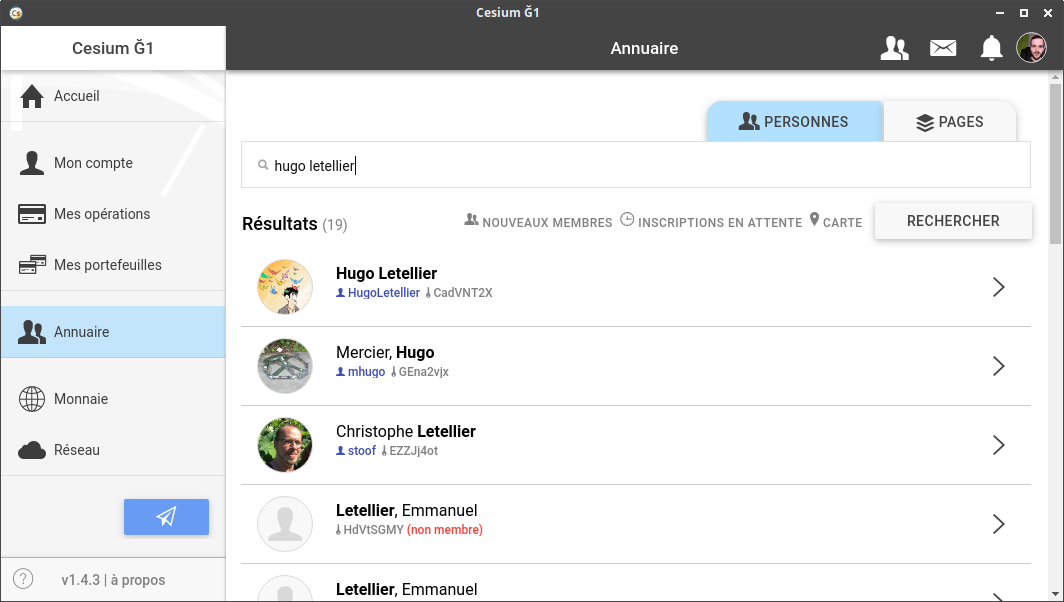Click the Cesium app icon in title bar
This screenshot has height=602, width=1064.
click(x=16, y=12)
